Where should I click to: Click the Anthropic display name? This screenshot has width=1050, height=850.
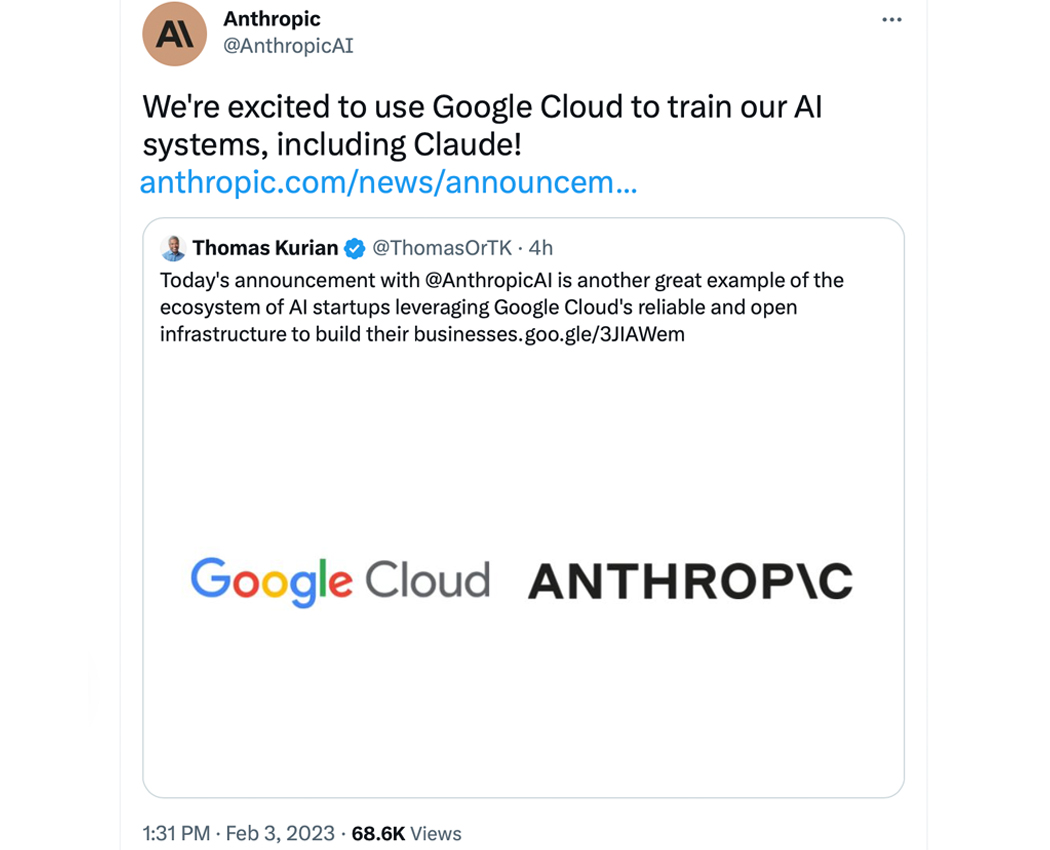coord(272,19)
